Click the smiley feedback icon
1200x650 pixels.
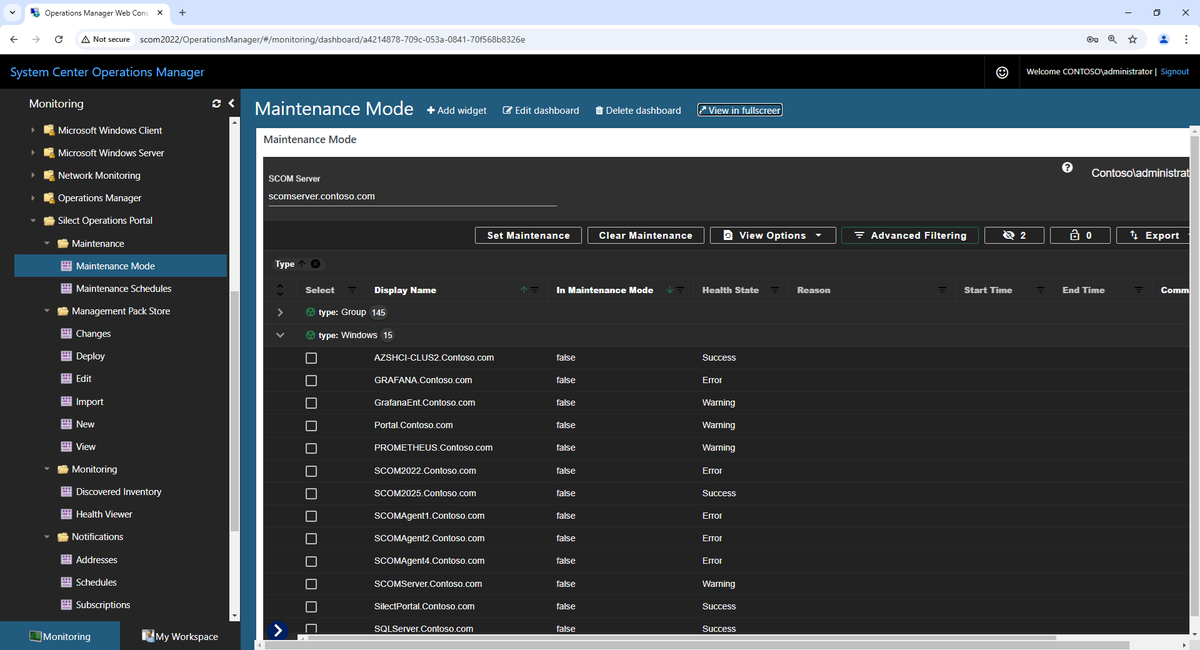(1002, 72)
